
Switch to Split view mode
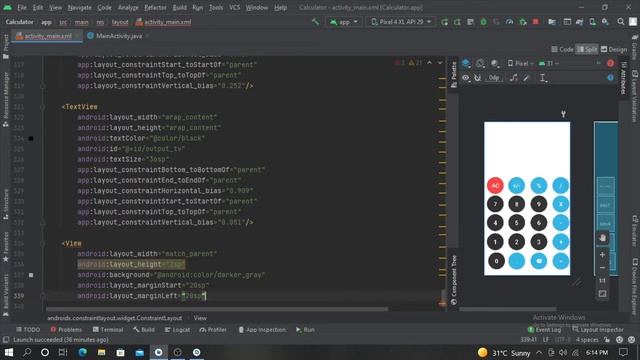(x=587, y=49)
